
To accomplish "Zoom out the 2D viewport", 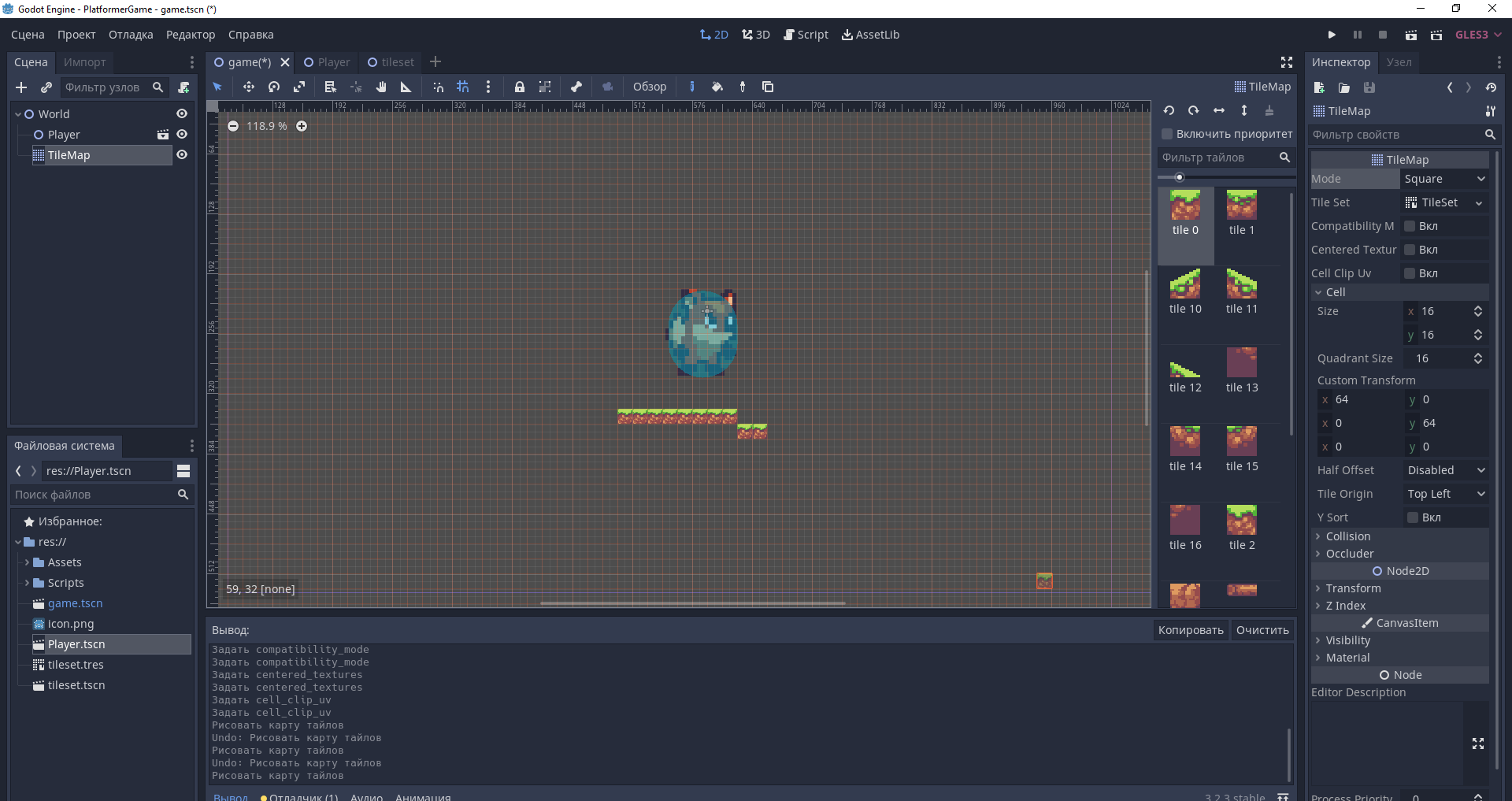I will point(233,126).
